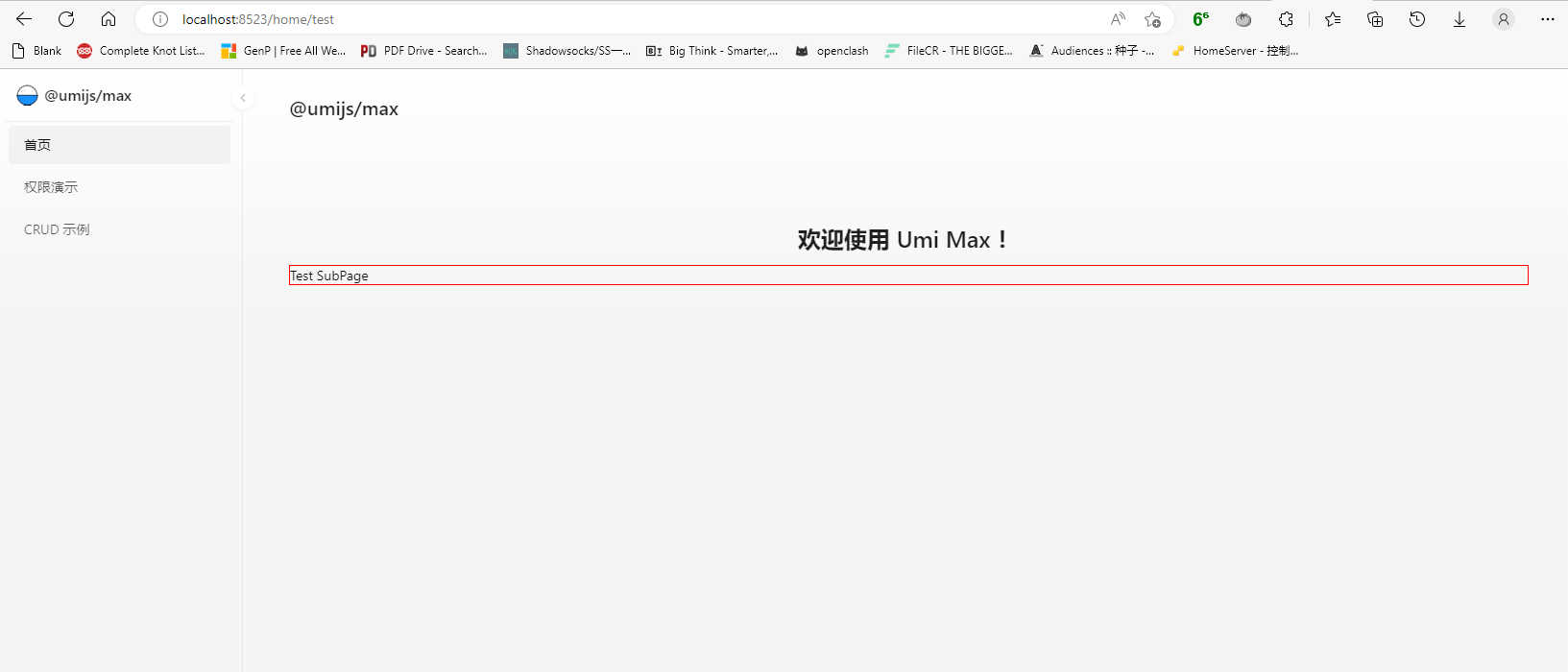
Task: Activate the Read aloud icon
Action: [1118, 19]
